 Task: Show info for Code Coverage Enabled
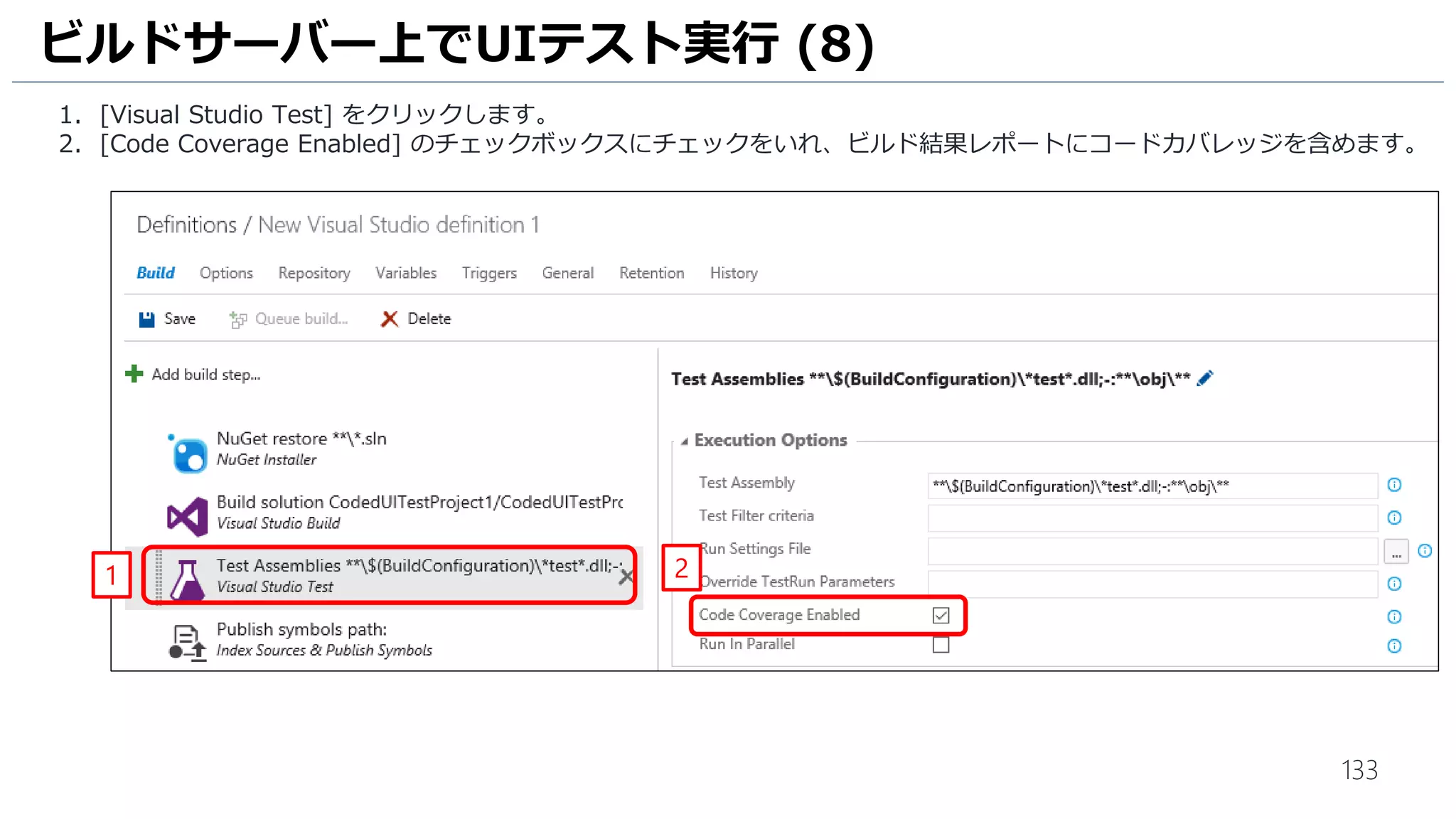(1394, 616)
